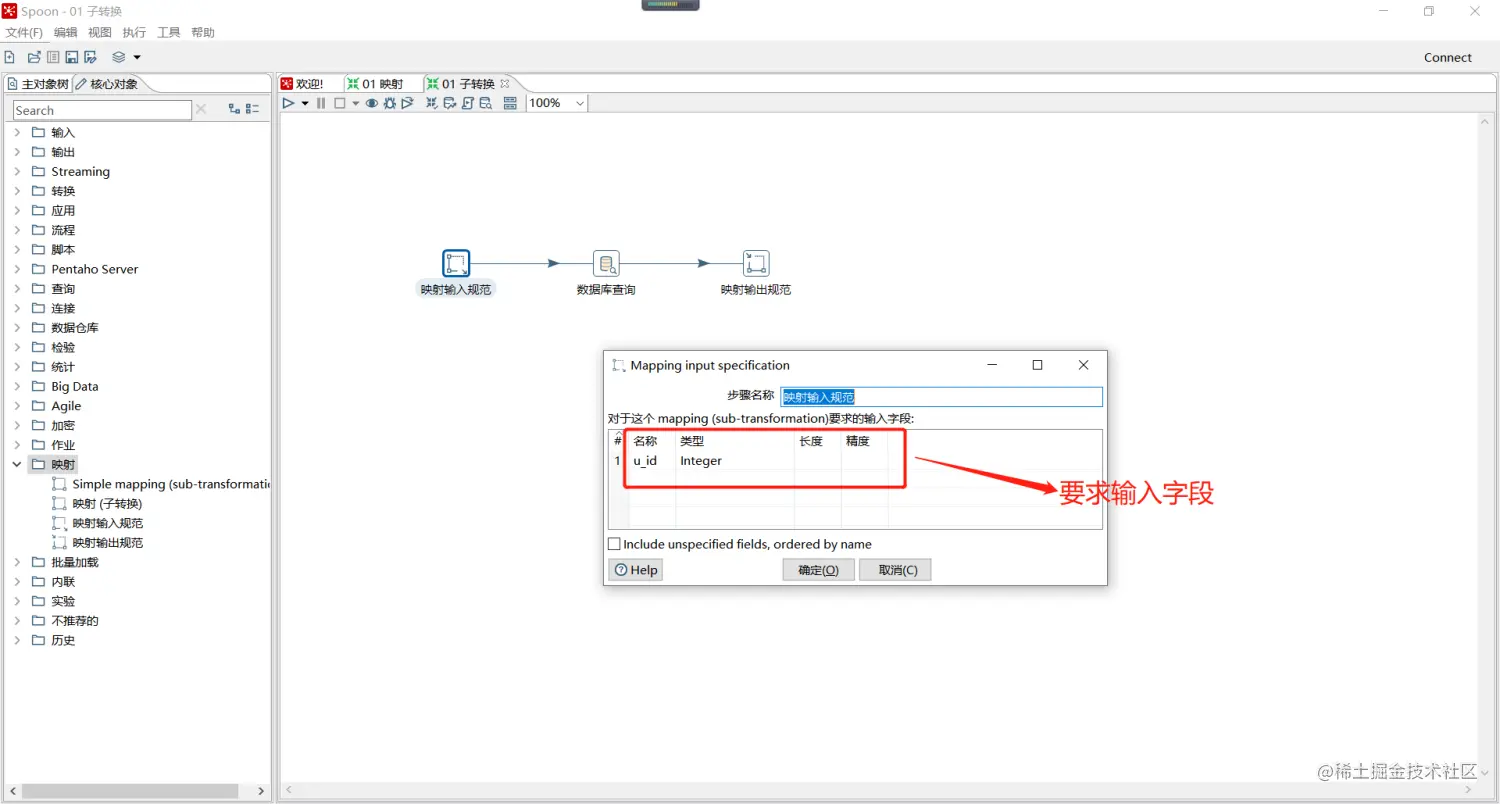Screen dimensions: 1500x804
Task: Click the left panel horizontal scrollbar
Action: tap(130, 791)
